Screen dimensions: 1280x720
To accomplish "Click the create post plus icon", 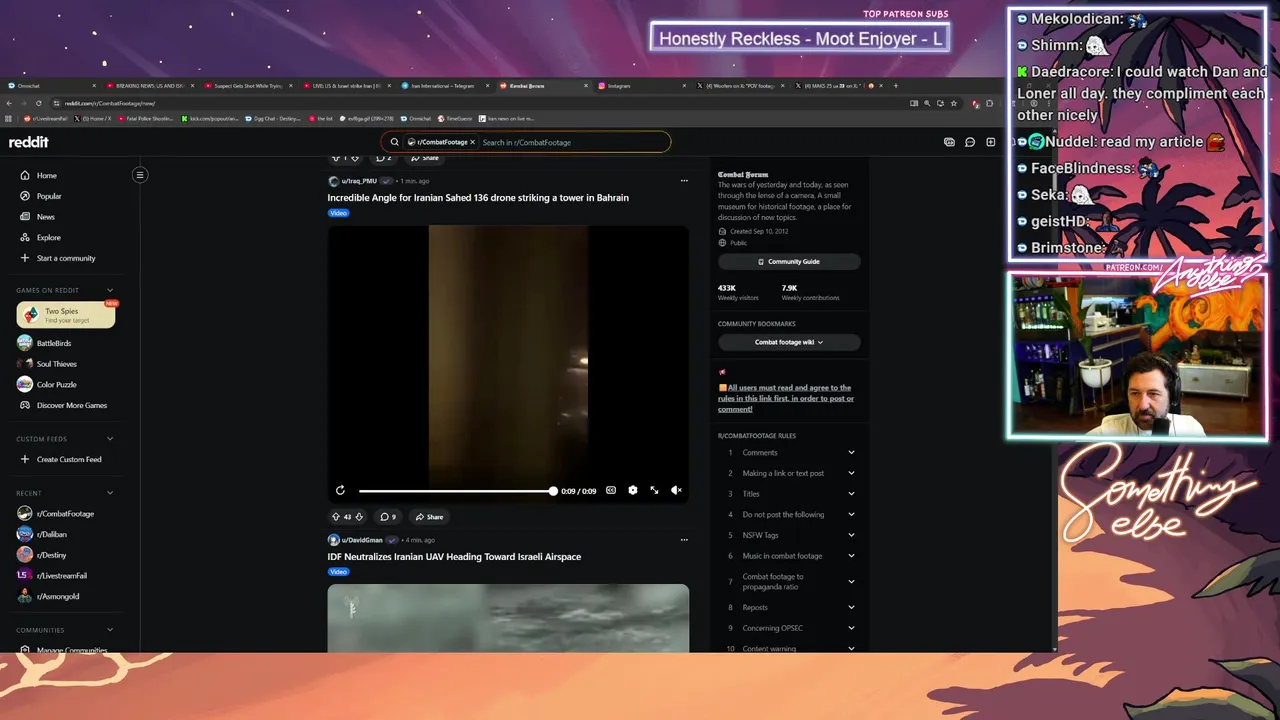I will point(991,142).
